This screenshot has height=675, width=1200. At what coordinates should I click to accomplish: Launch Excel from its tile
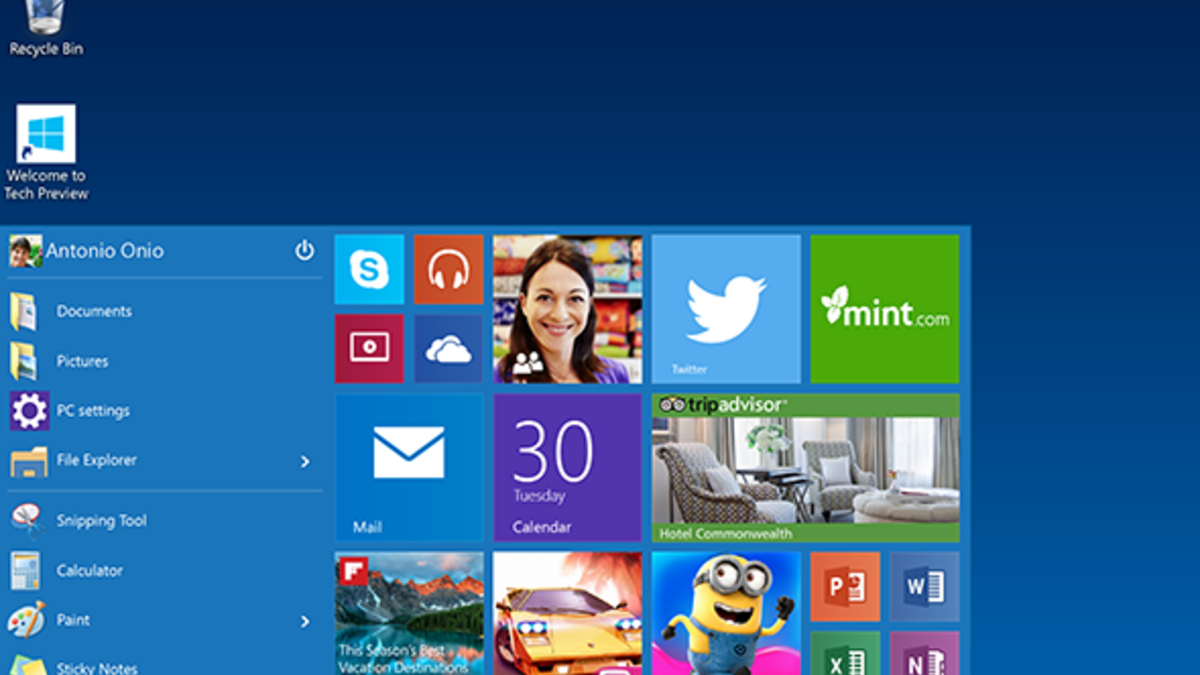click(845, 653)
